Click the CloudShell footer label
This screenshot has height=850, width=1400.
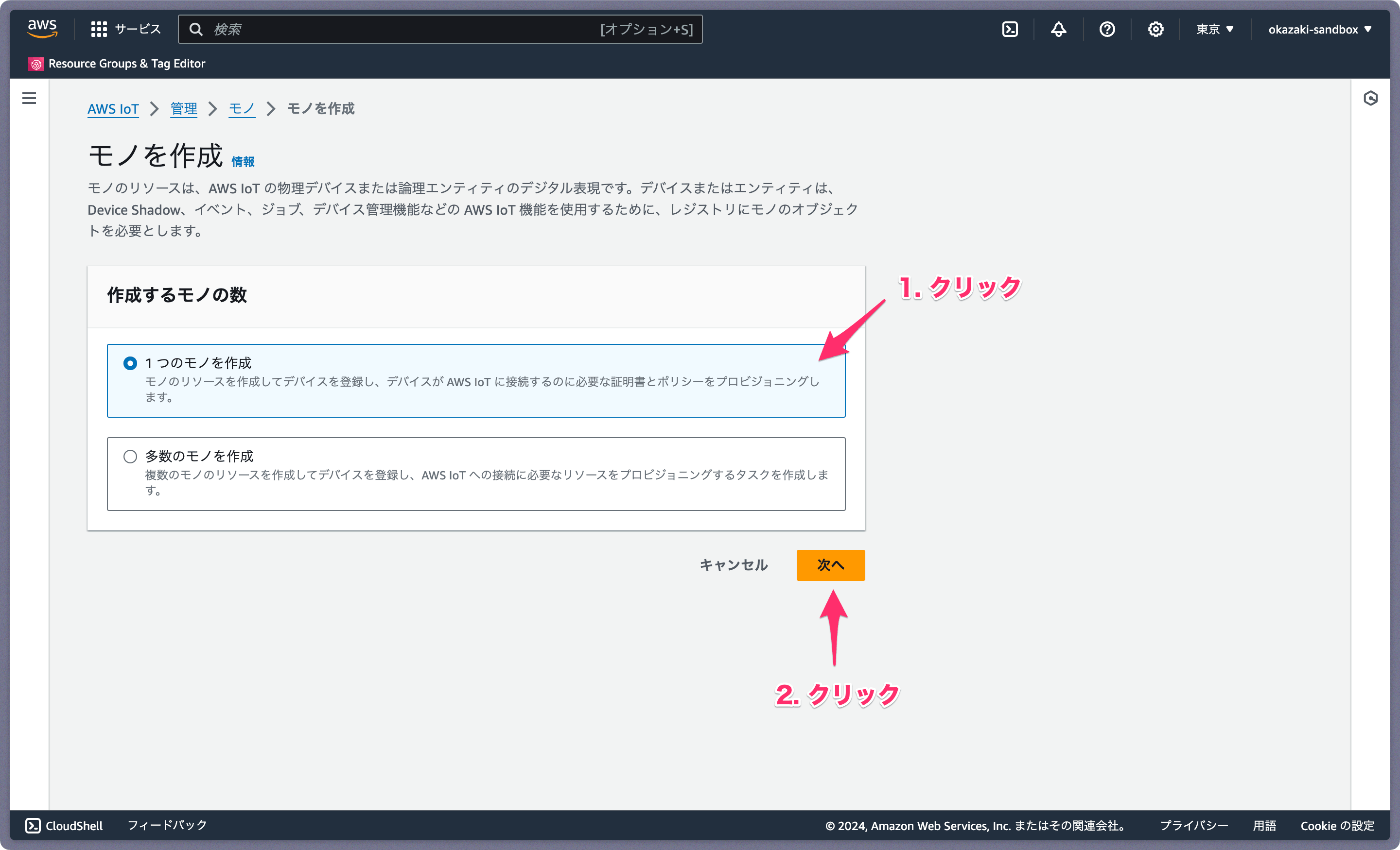coord(74,825)
